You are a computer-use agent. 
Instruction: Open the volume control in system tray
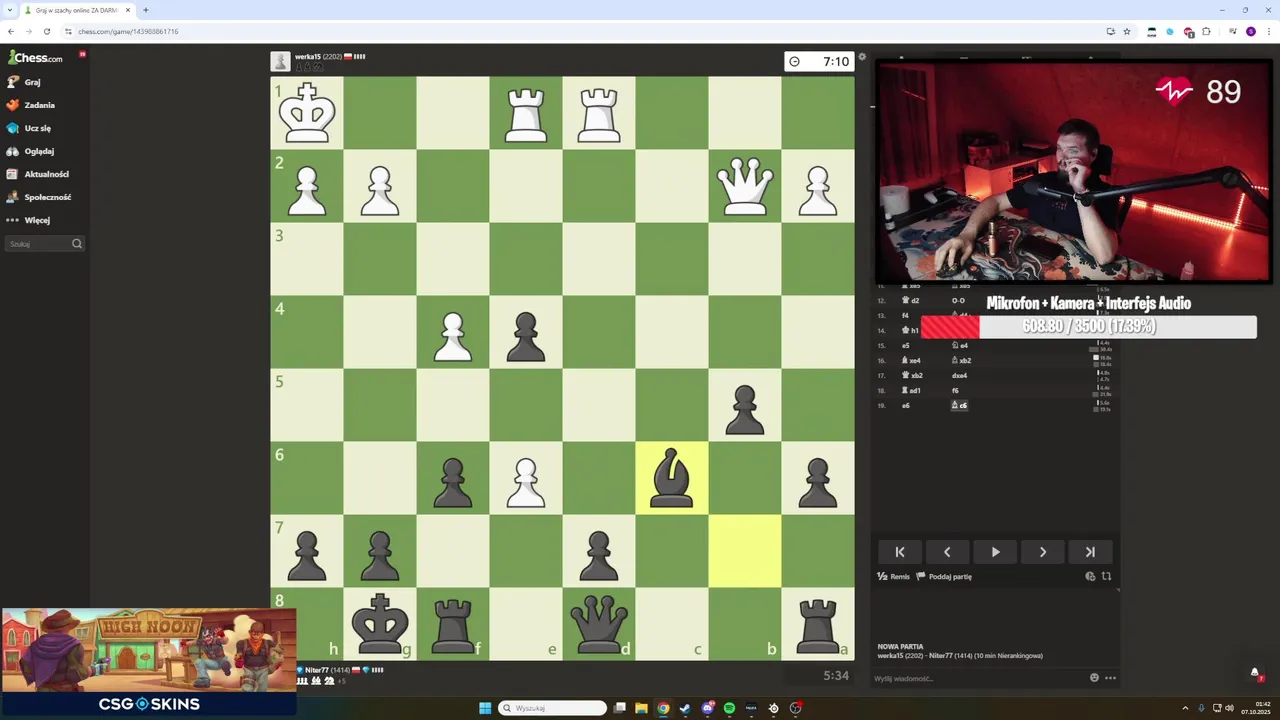tap(1229, 708)
